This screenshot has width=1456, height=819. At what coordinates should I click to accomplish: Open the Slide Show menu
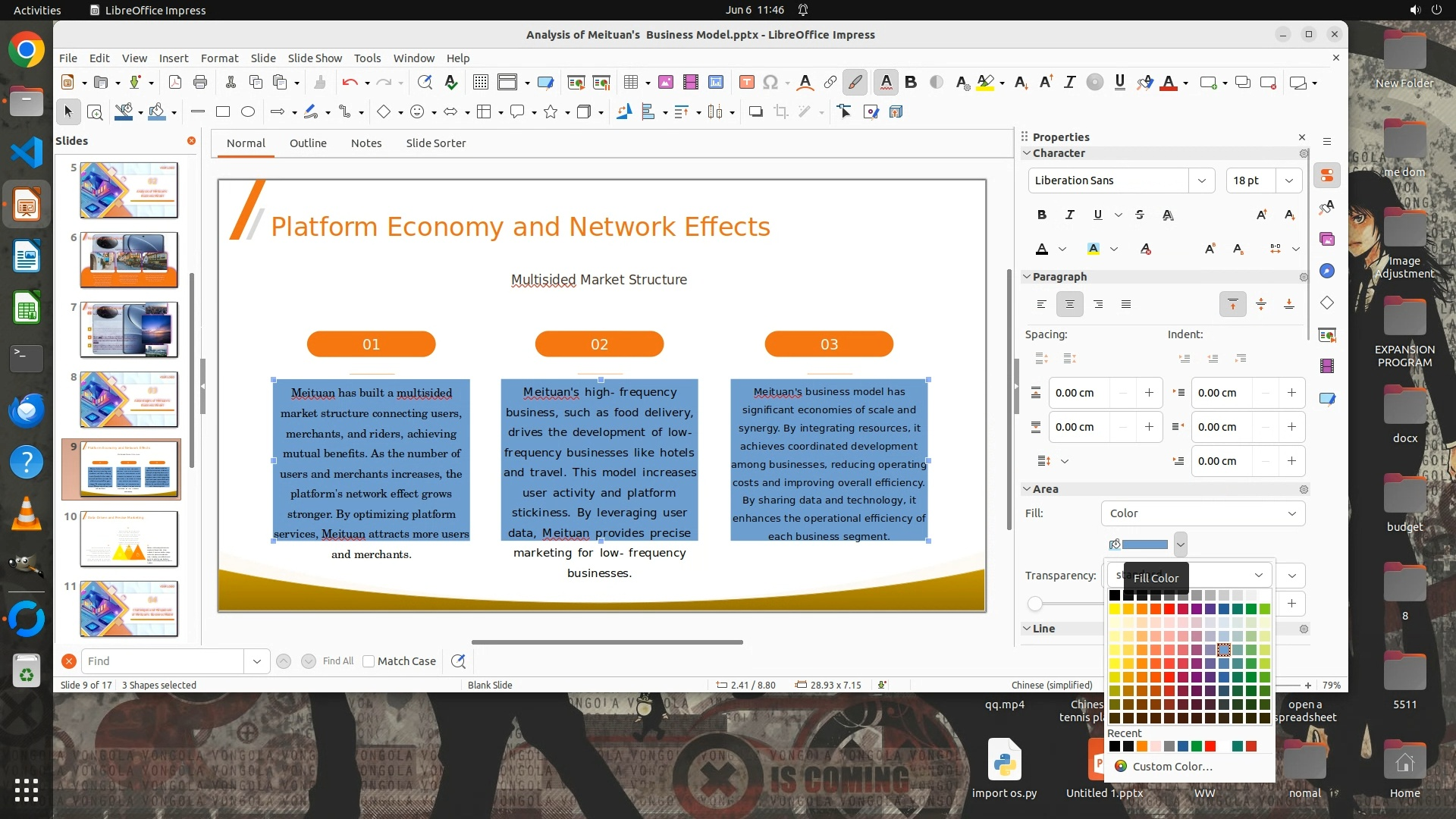pos(315,58)
